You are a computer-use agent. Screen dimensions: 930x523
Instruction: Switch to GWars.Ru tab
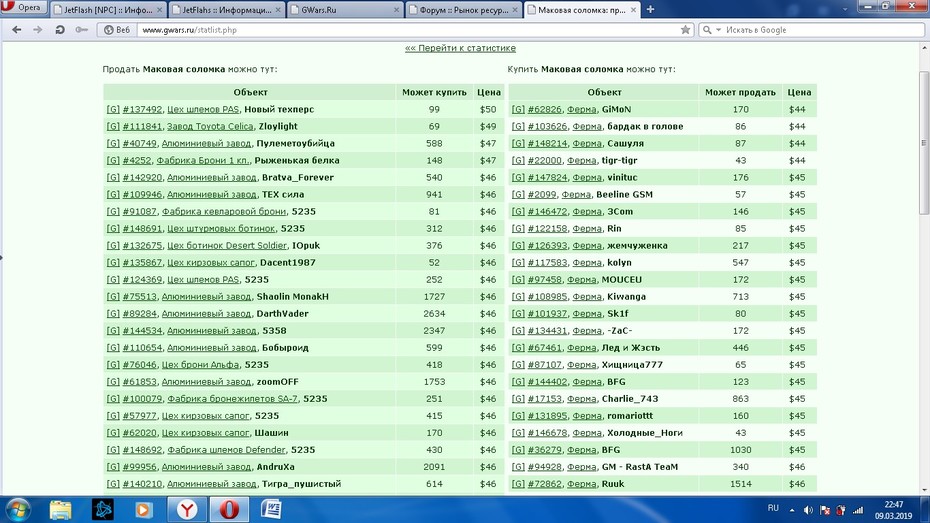345,10
